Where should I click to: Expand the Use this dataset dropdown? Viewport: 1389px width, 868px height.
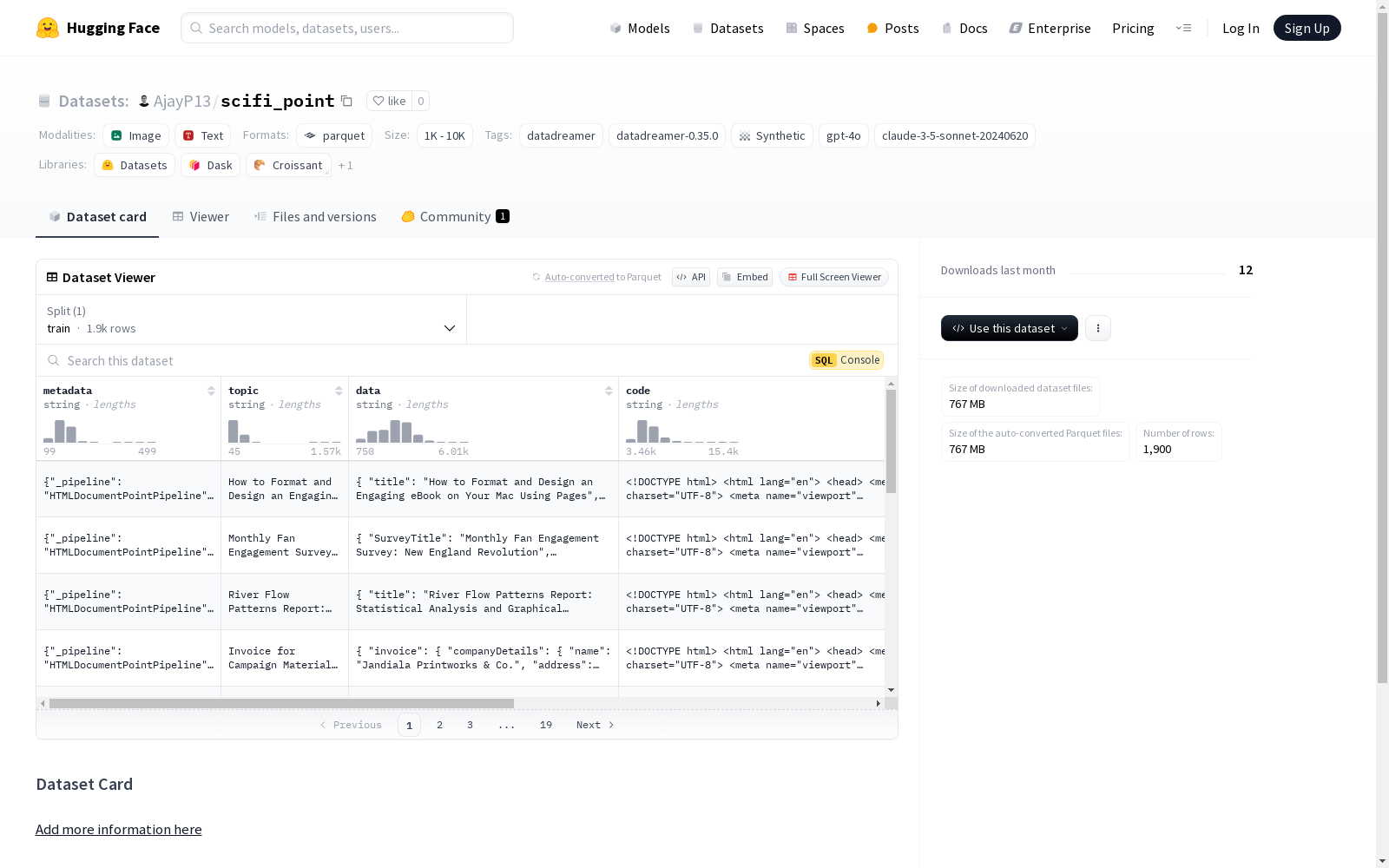coord(1010,328)
